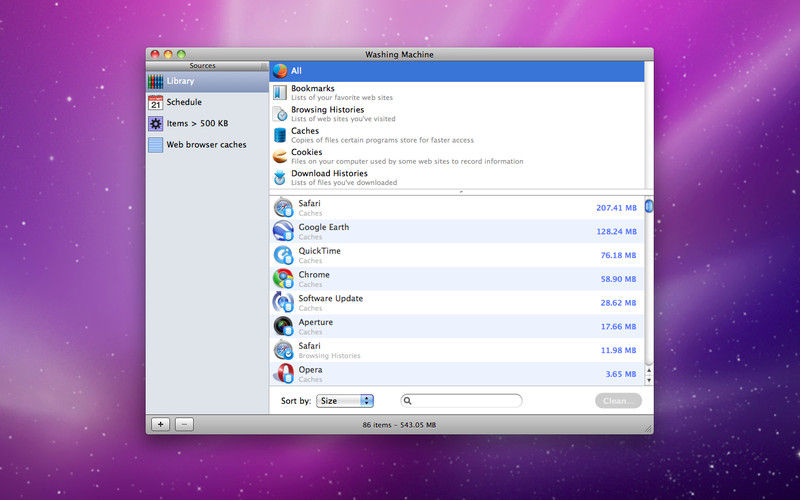Click the 17.66 MB size value

pos(618,327)
